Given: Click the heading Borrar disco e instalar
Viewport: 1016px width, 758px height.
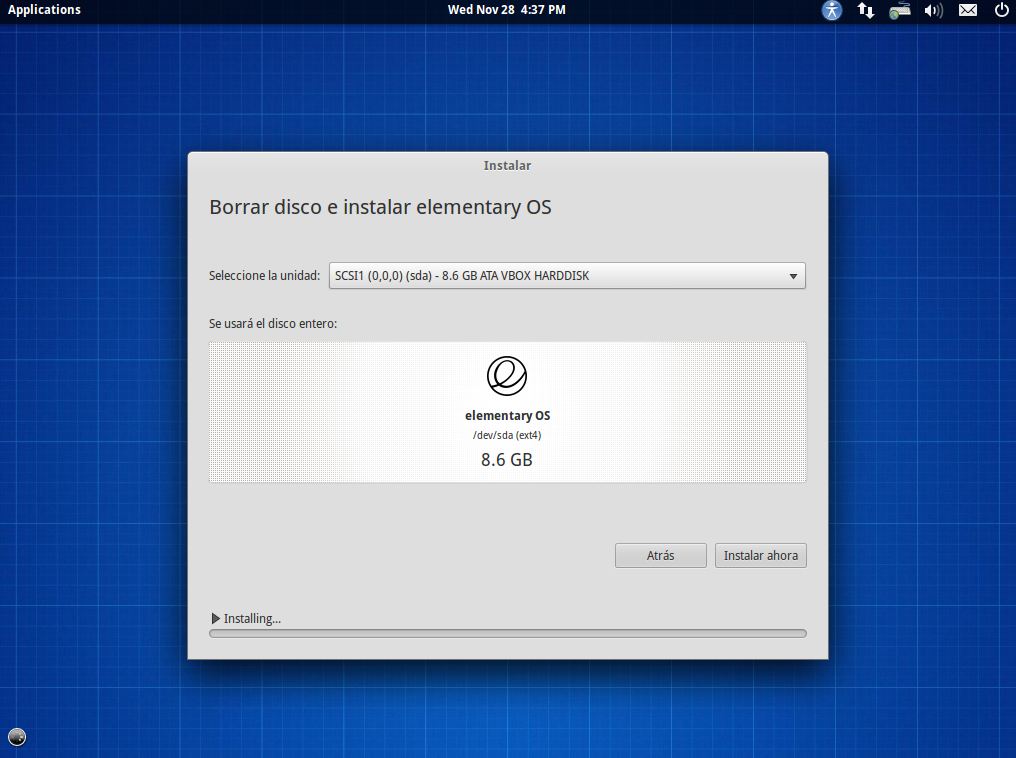Looking at the screenshot, I should pos(380,208).
